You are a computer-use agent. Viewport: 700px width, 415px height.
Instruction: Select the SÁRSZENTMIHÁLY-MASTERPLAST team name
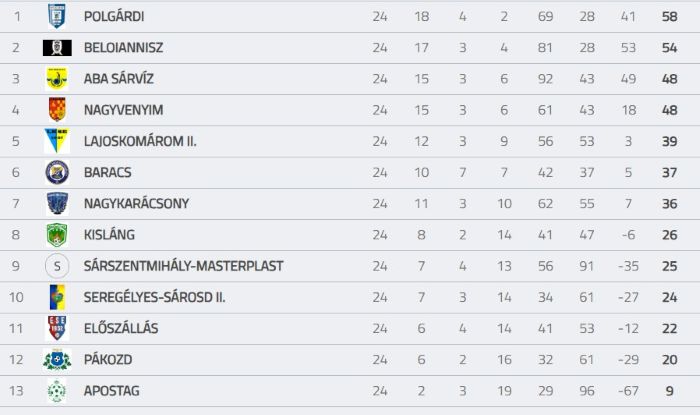[183, 266]
